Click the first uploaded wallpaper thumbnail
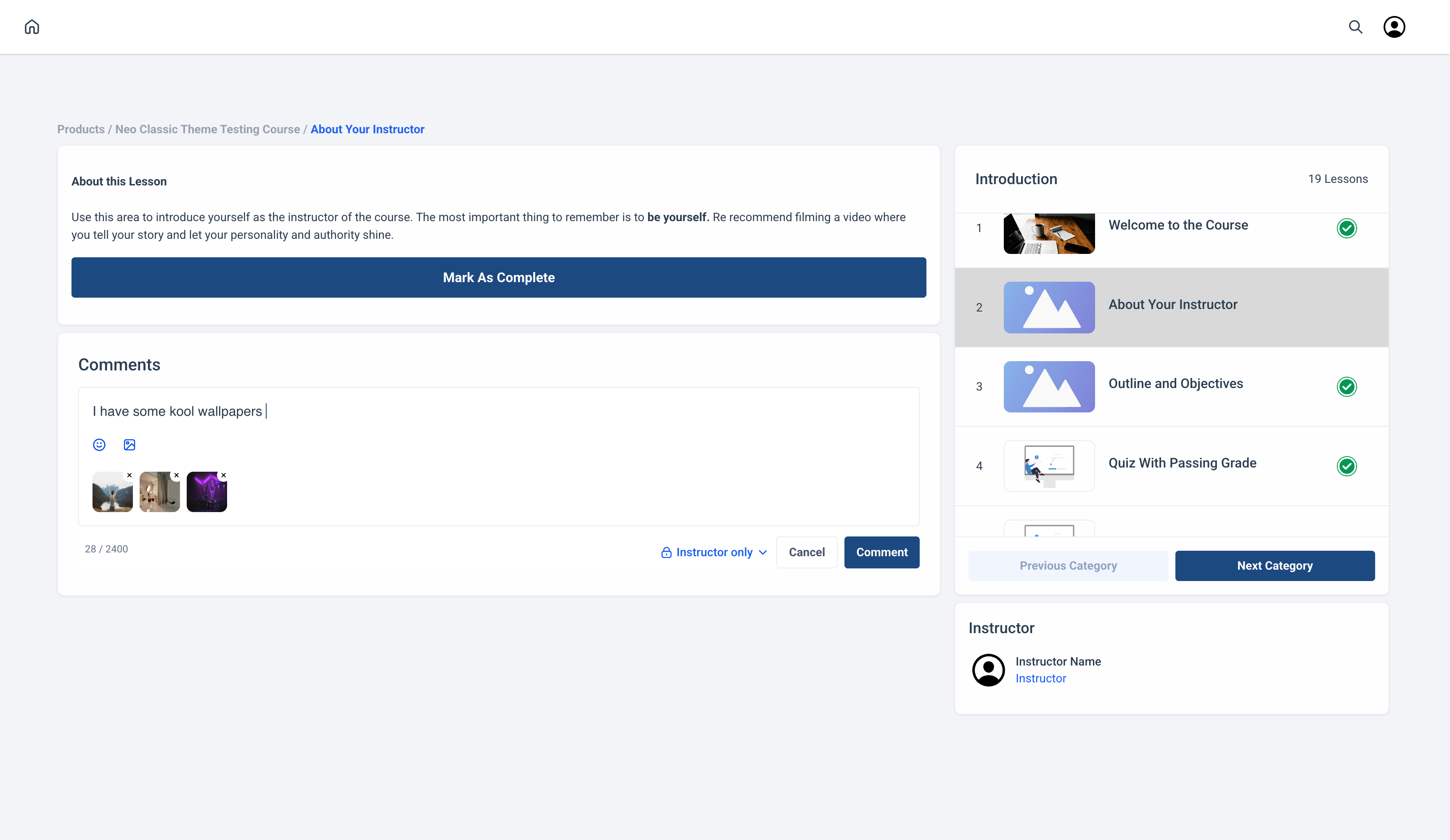Screen dimensions: 1450x840 pos(112,492)
